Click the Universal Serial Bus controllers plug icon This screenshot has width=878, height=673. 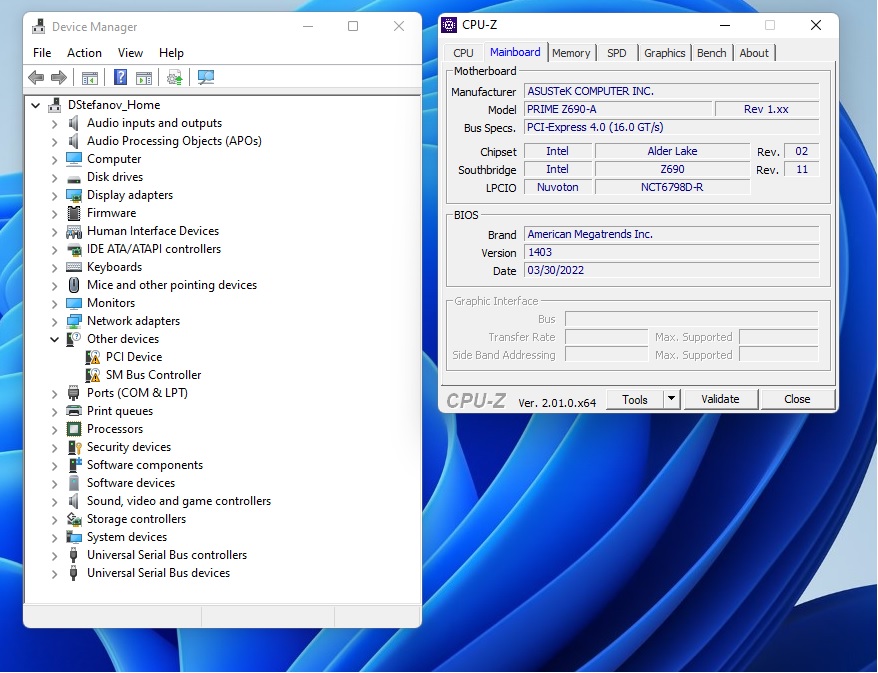click(73, 555)
